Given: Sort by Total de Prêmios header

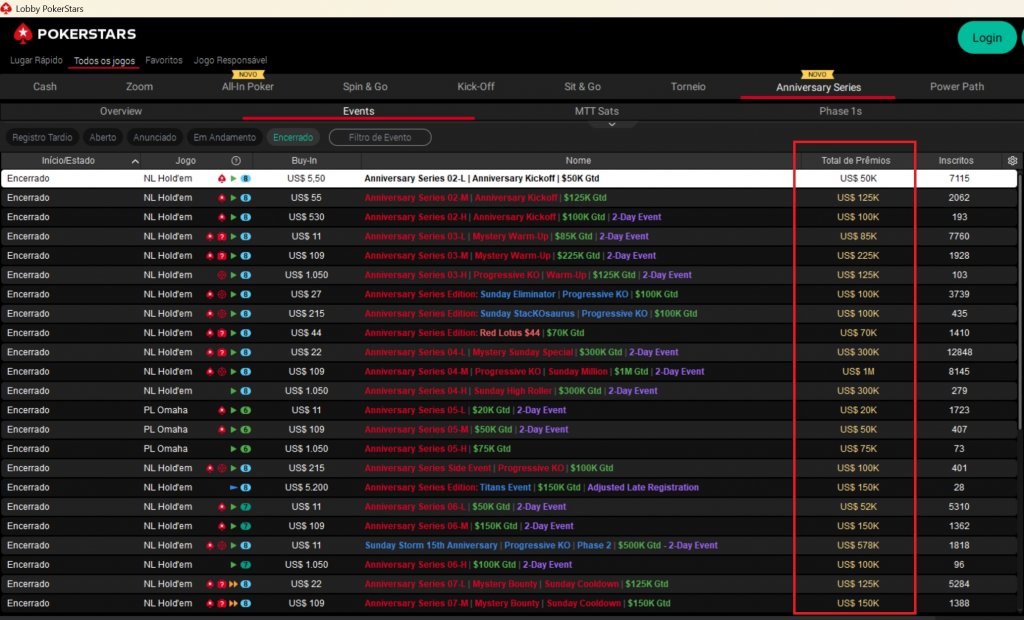Looking at the screenshot, I should pyautogui.click(x=856, y=161).
